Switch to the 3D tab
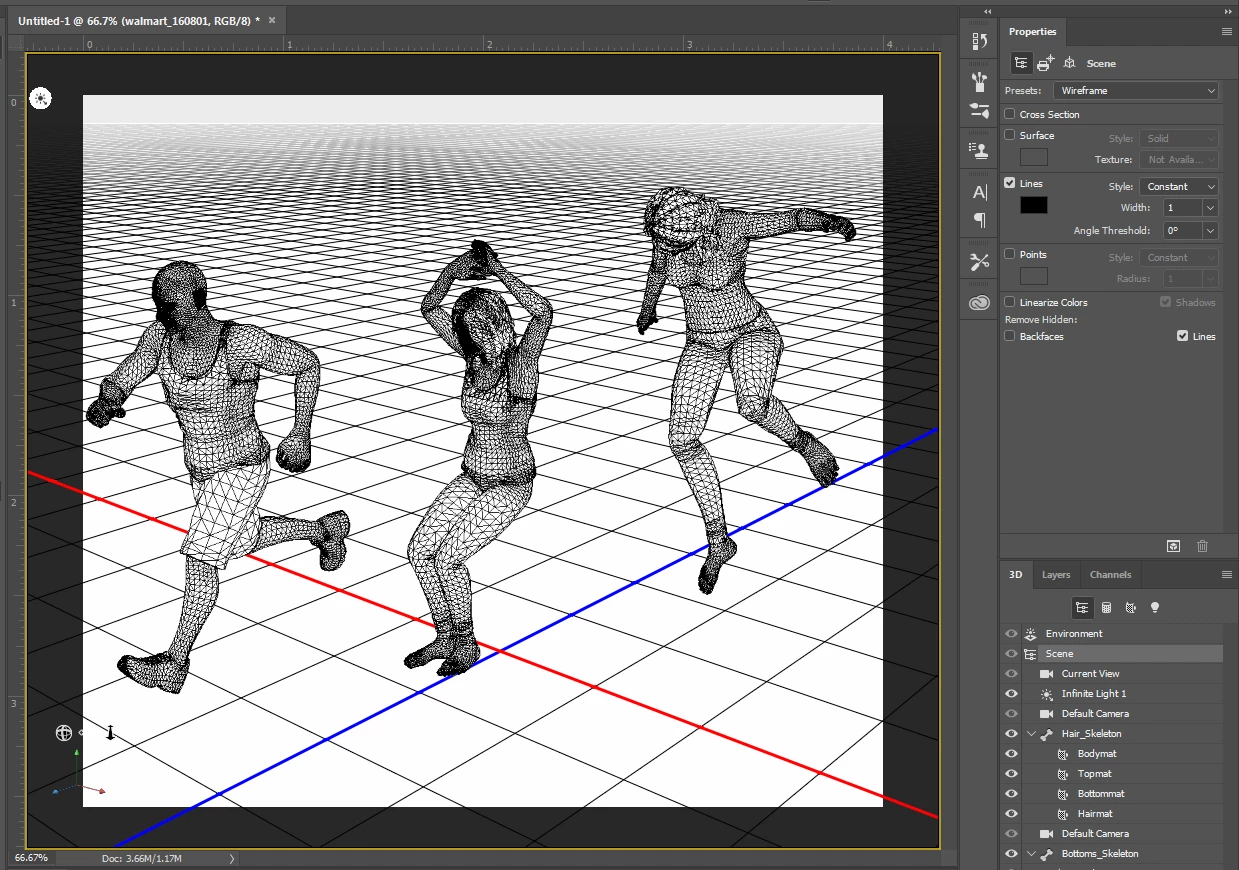 [1015, 574]
